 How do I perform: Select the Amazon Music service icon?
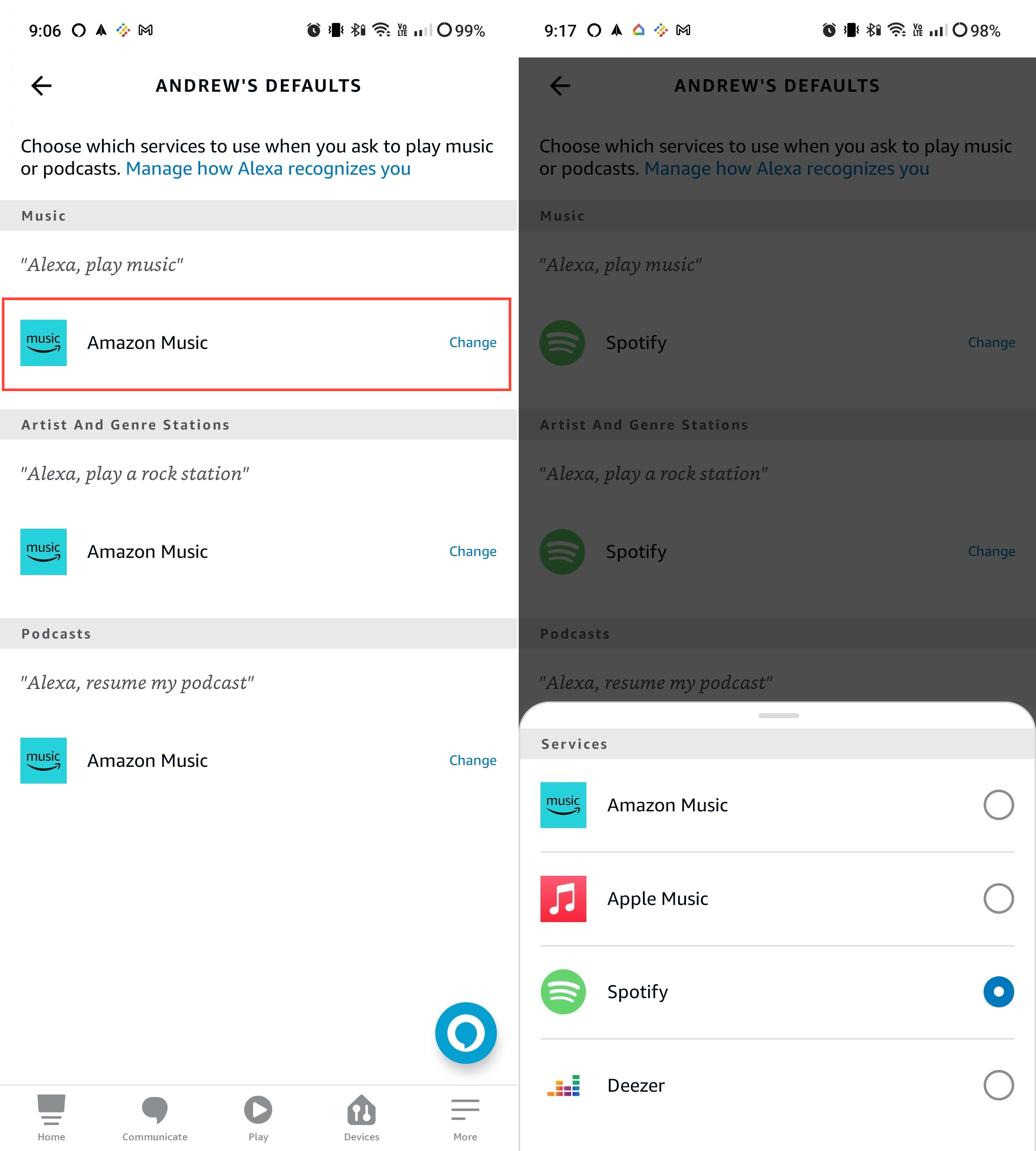click(x=563, y=804)
